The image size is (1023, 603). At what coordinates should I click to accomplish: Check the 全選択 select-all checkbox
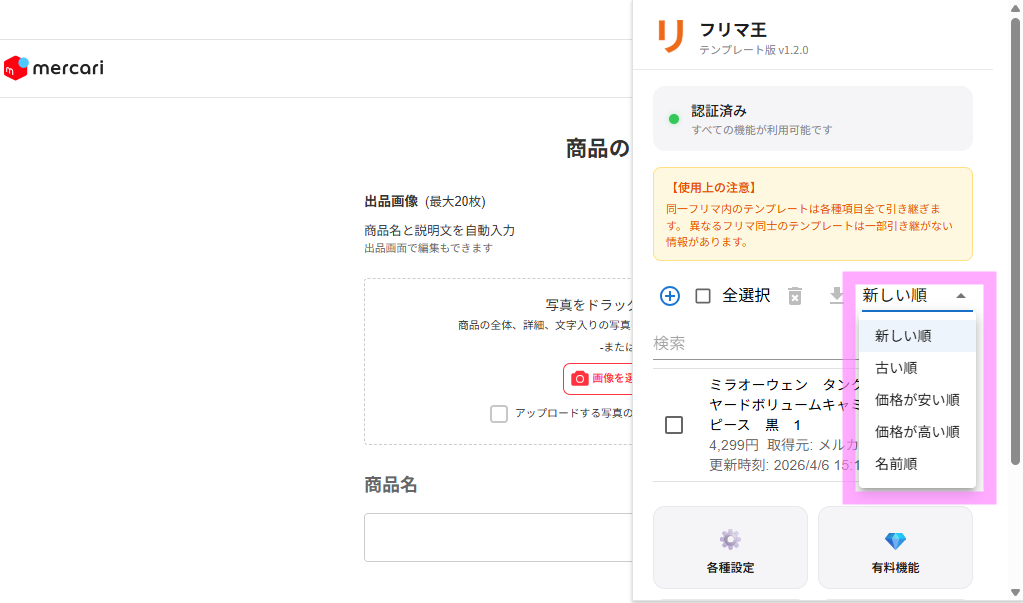point(703,296)
